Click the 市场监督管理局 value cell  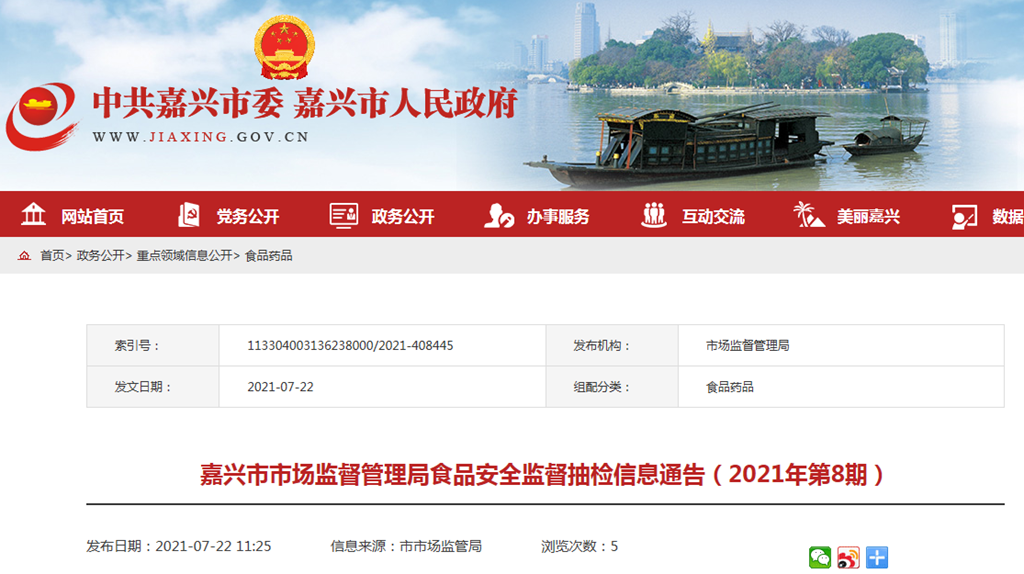tap(841, 345)
